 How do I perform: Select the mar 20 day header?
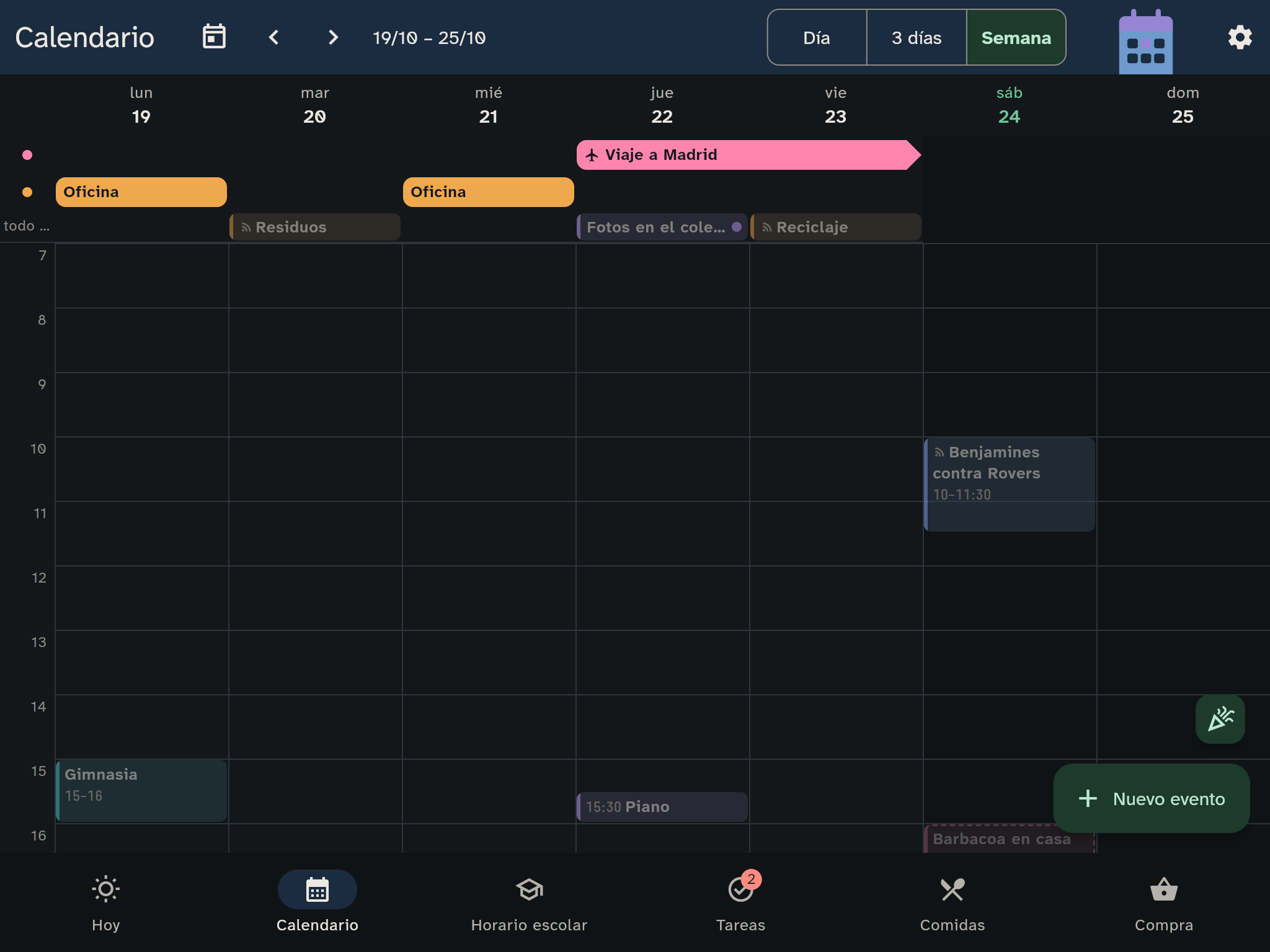315,105
